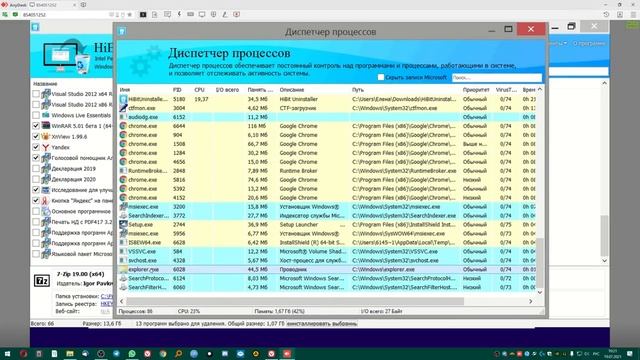Viewport: 640px width, 360px height.
Task: Open Telegram from the taskbar
Action: tap(116, 353)
